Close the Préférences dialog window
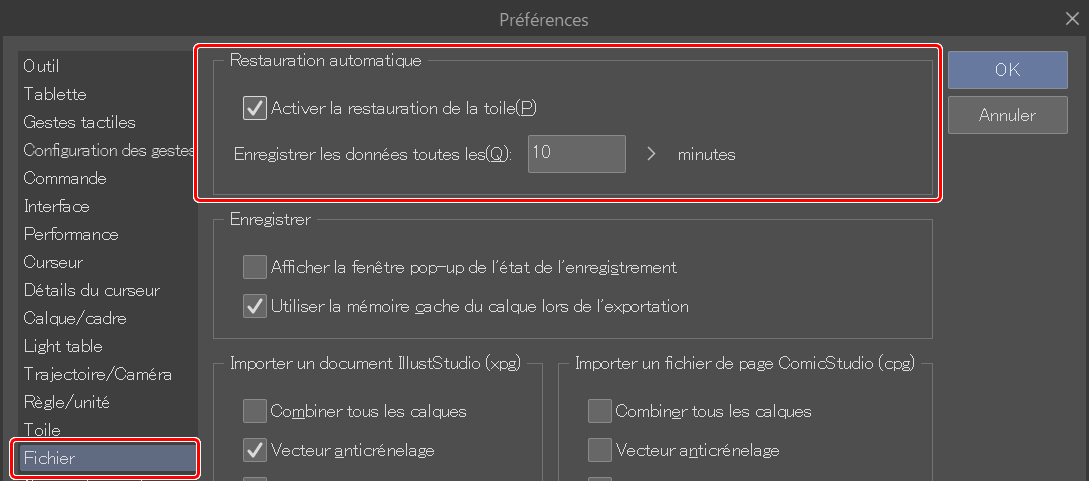This screenshot has height=481, width=1089. point(1072,18)
